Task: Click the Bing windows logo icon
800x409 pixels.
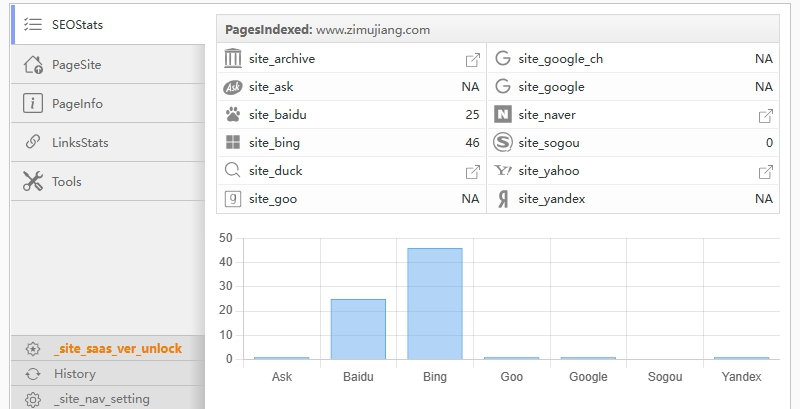Action: [x=233, y=143]
